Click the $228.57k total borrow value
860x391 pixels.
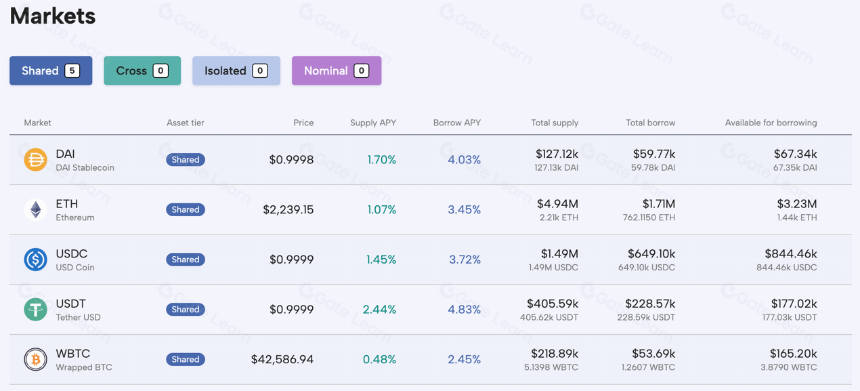[650, 304]
